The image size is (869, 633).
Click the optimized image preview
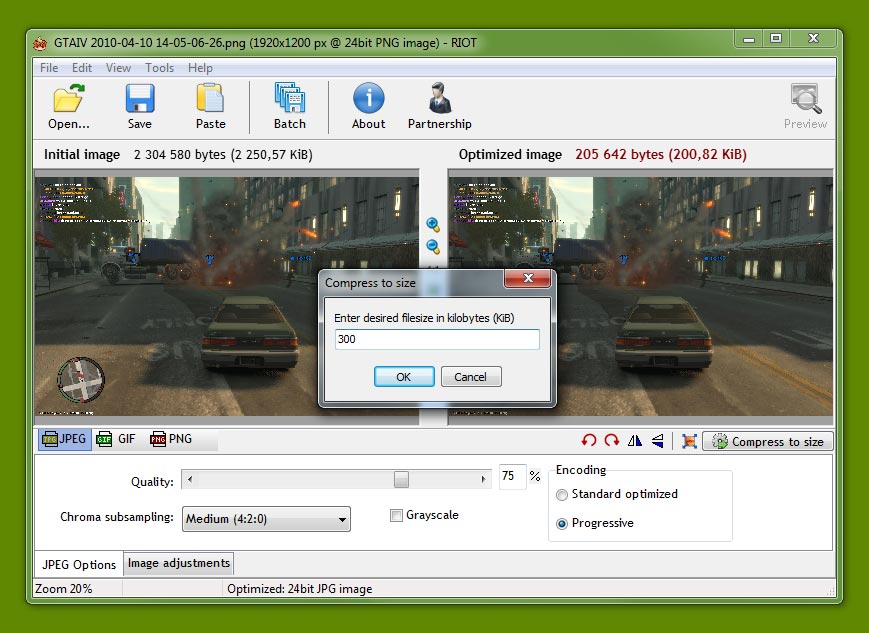click(x=640, y=297)
